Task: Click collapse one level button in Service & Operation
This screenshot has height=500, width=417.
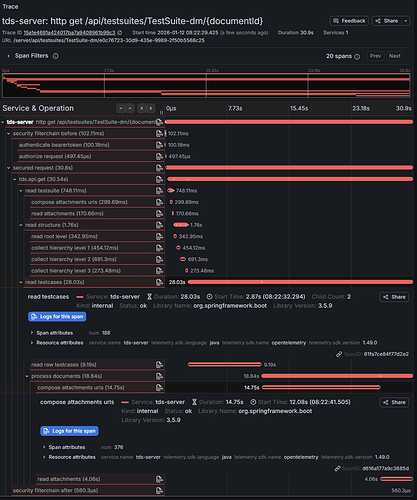Action: pos(130,108)
